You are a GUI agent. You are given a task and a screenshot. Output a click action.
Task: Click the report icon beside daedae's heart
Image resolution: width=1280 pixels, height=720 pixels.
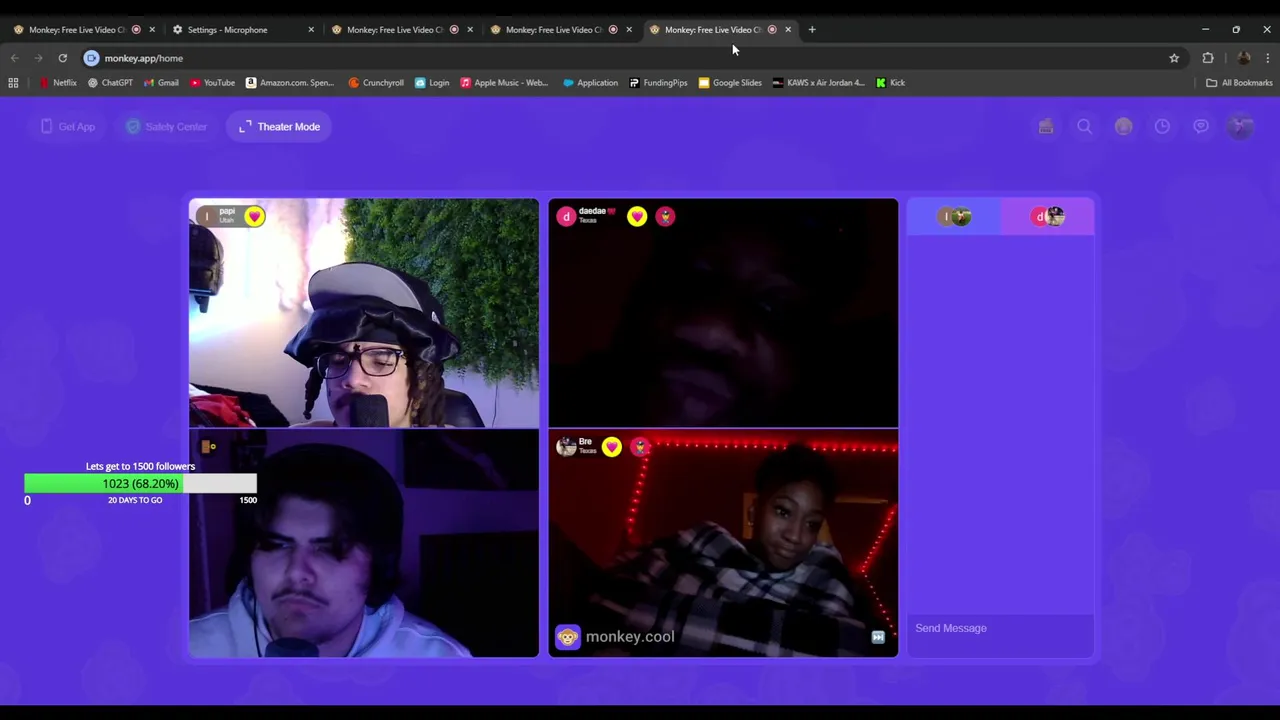(x=665, y=216)
